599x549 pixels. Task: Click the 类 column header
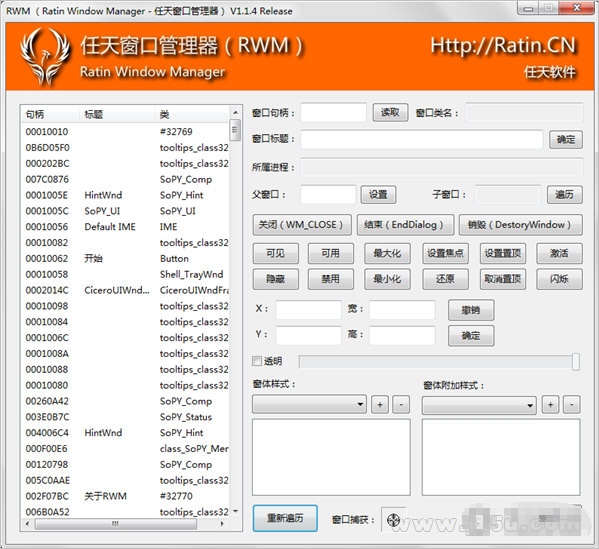point(192,114)
